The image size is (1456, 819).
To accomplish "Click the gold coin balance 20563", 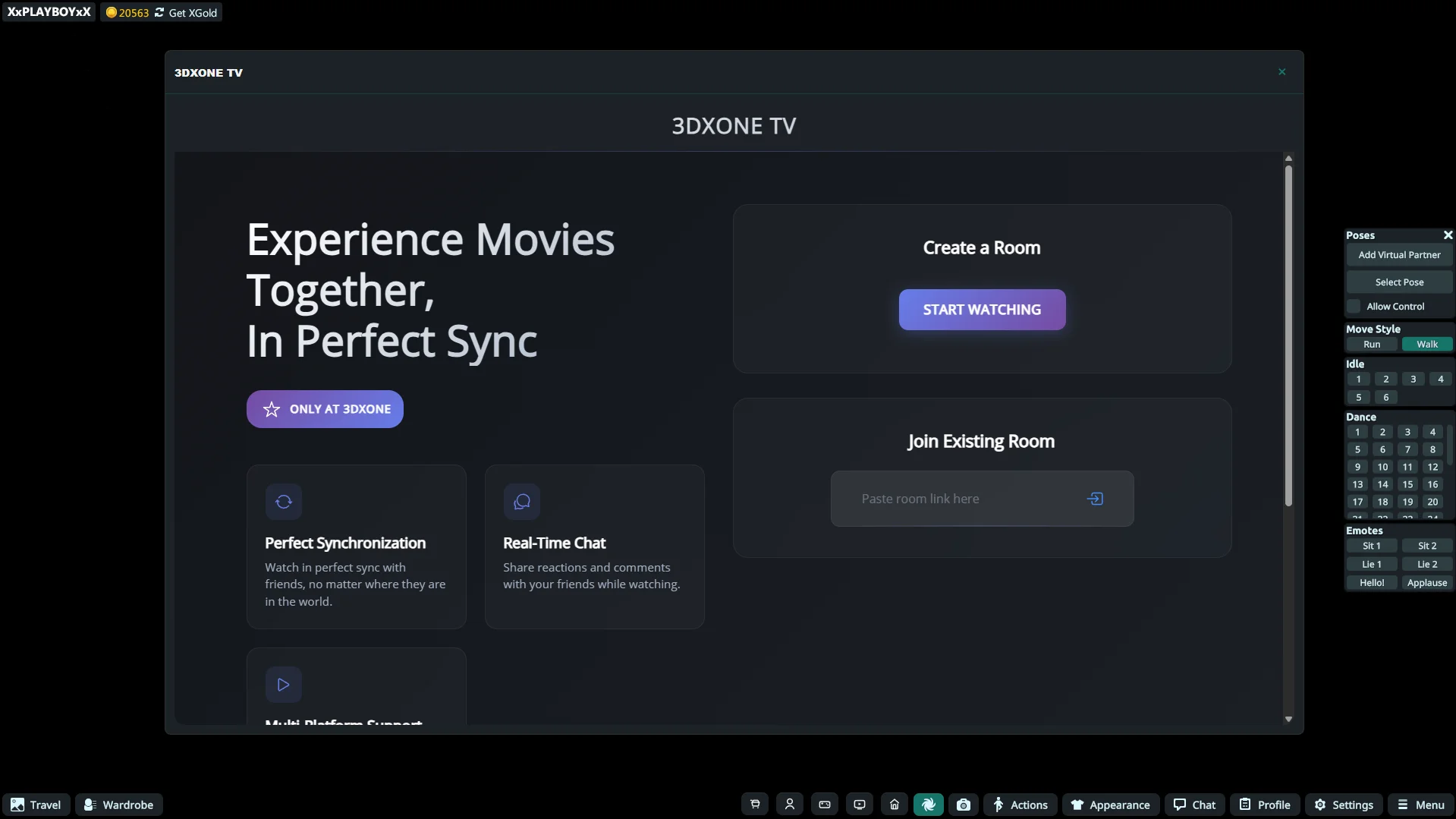I will coord(127,13).
